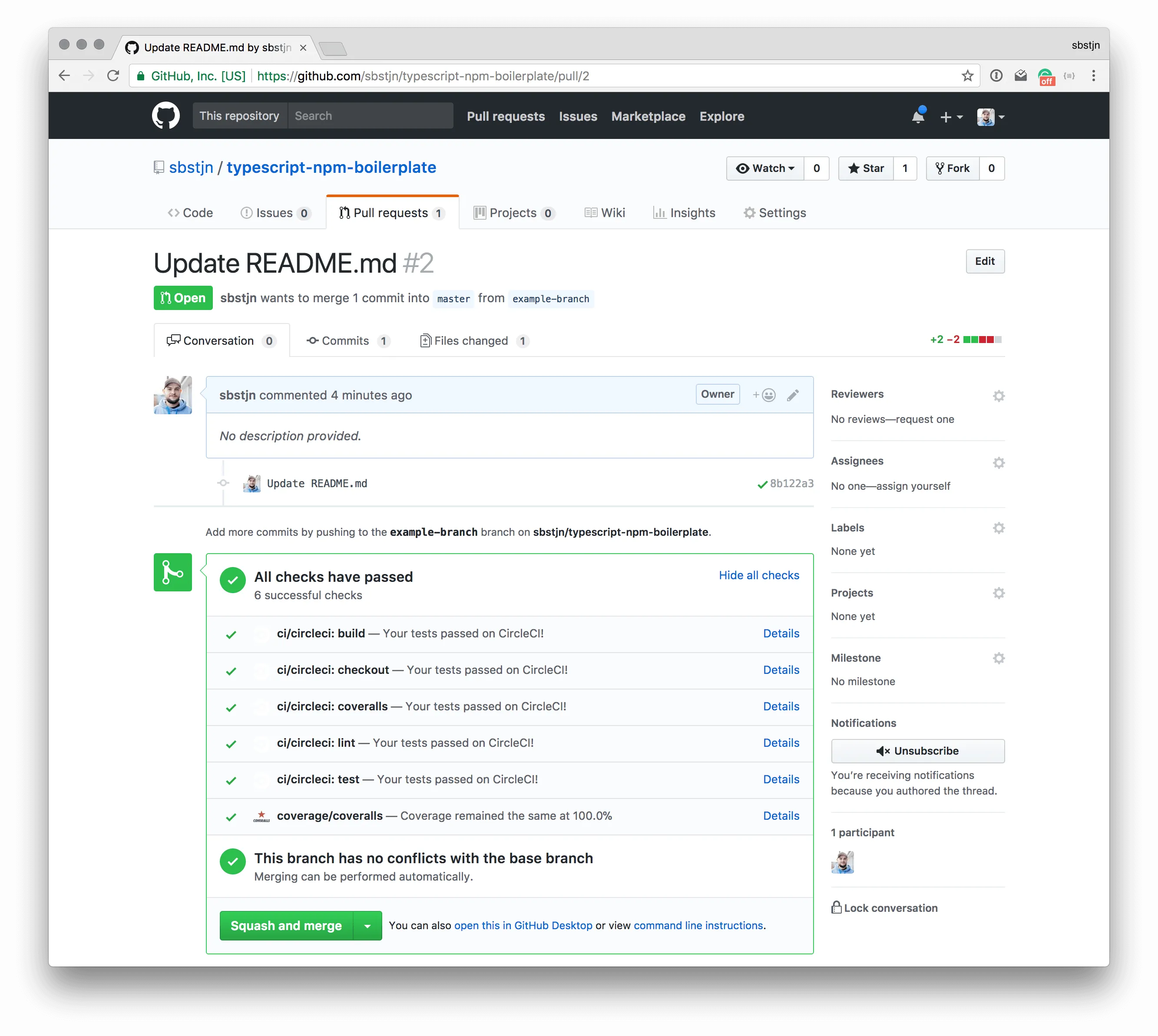The width and height of the screenshot is (1158, 1036).
Task: Click the Coveralls star icon on coverage check
Action: coord(262,816)
